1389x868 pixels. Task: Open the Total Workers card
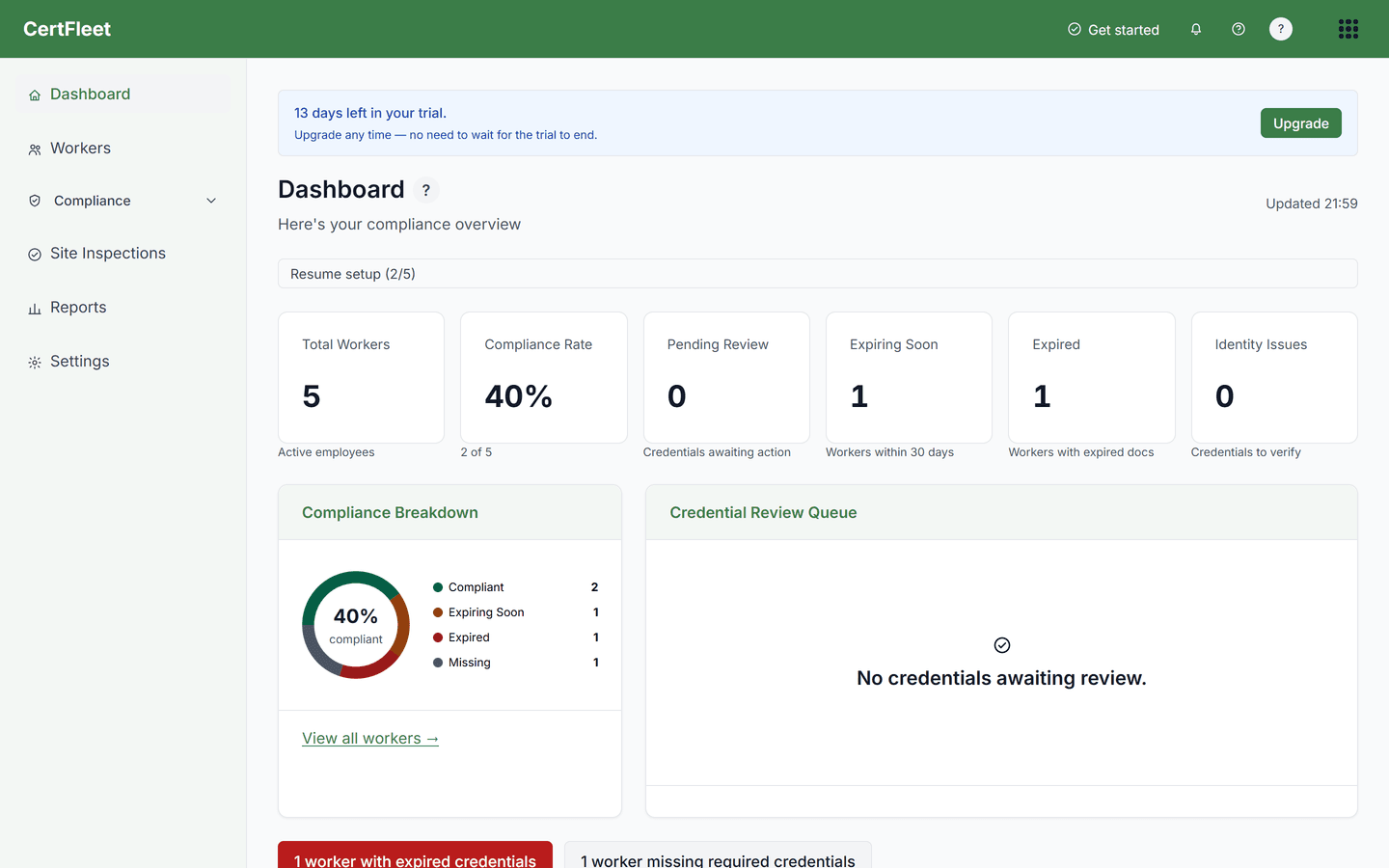[x=361, y=377]
